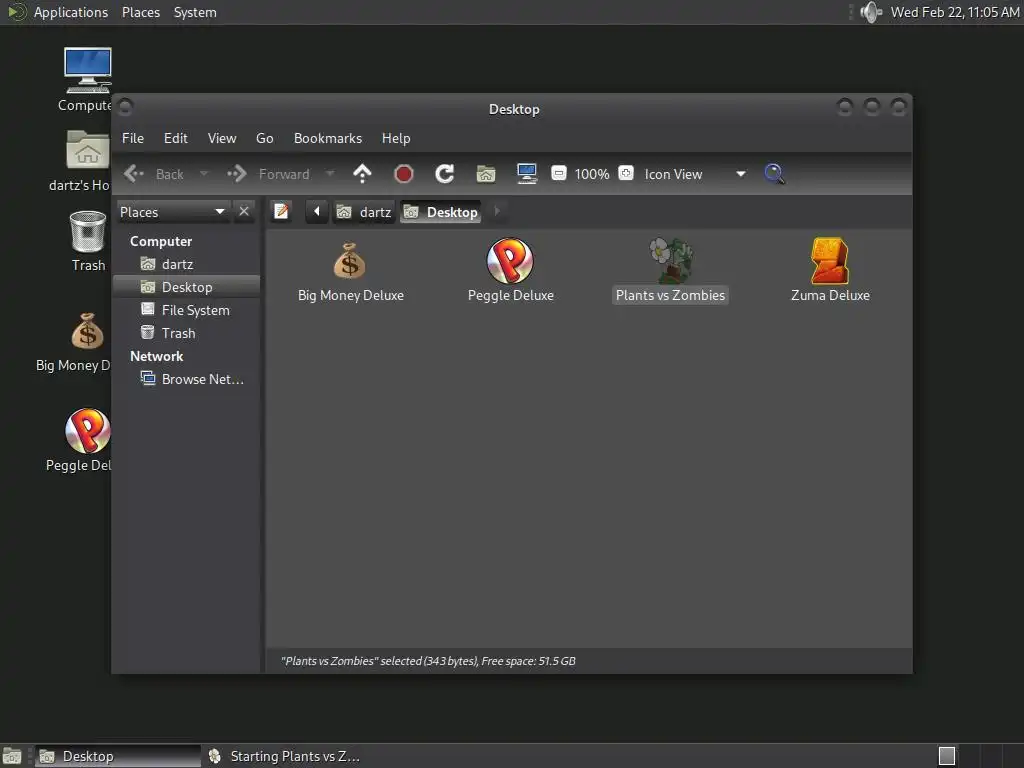Open the View menu

tap(222, 138)
